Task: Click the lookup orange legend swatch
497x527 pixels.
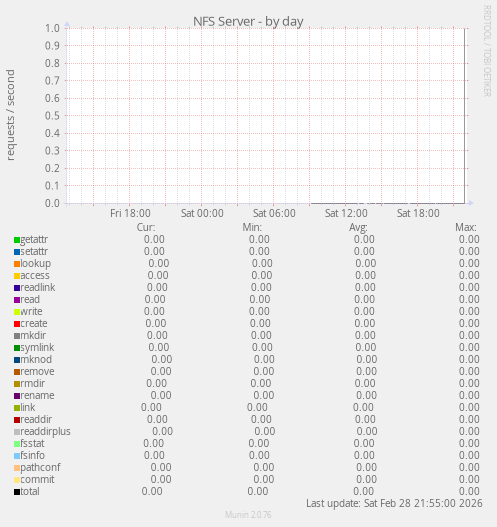Action: 17,264
